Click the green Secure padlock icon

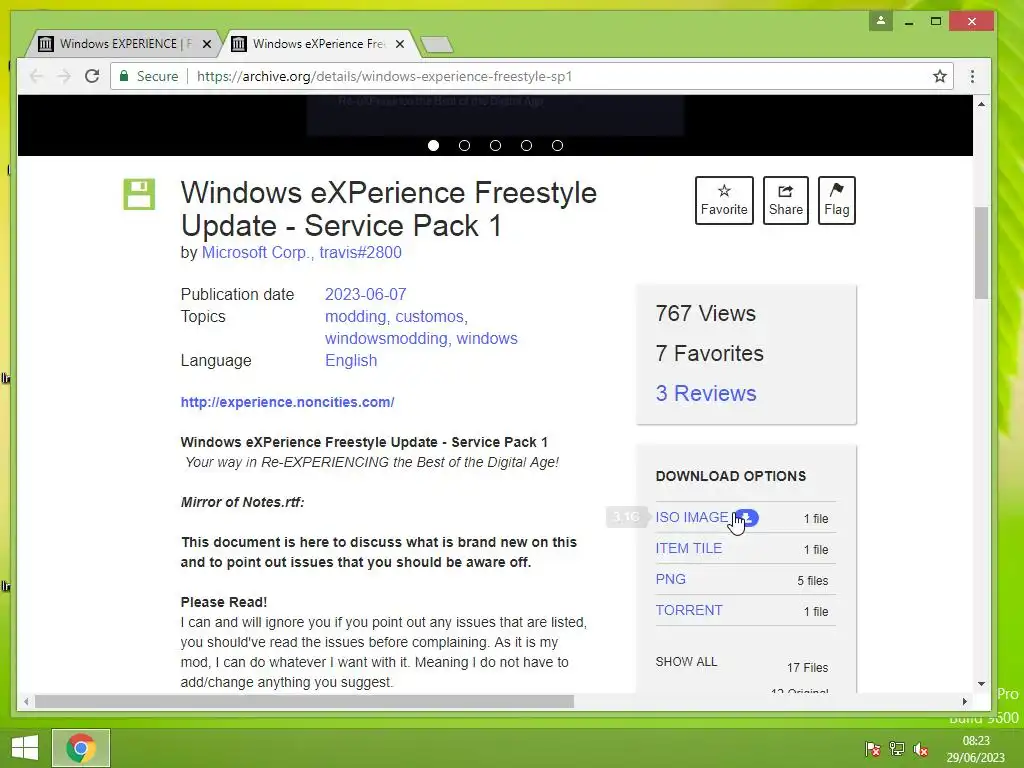pyautogui.click(x=124, y=76)
